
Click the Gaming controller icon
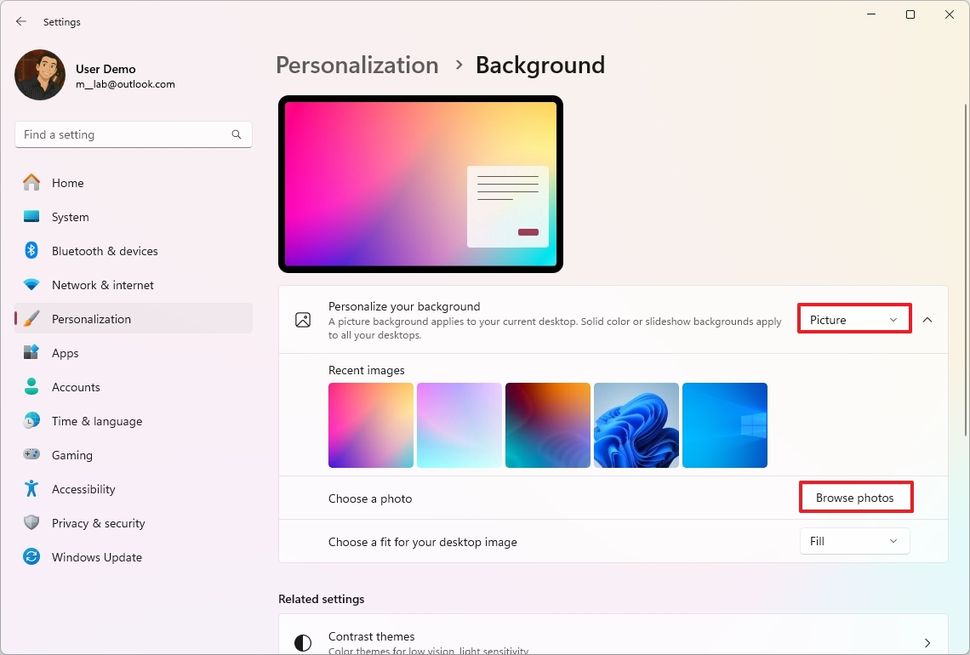pyautogui.click(x=32, y=455)
